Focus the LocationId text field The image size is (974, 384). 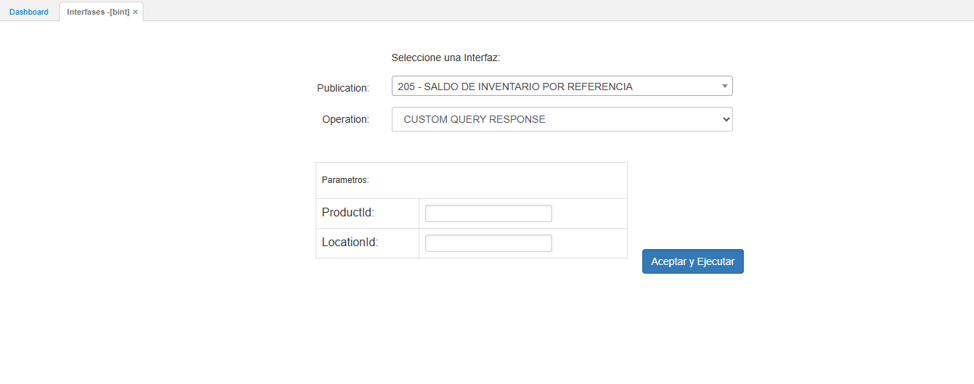coord(488,244)
